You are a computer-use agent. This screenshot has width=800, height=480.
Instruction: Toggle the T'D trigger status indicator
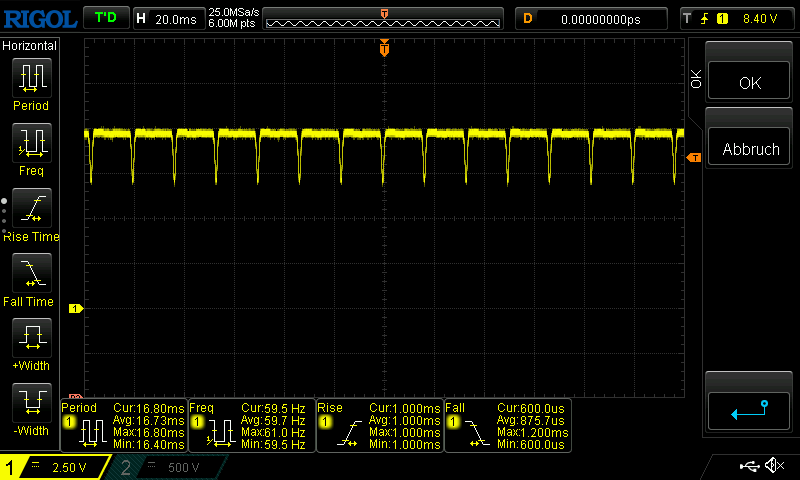104,18
